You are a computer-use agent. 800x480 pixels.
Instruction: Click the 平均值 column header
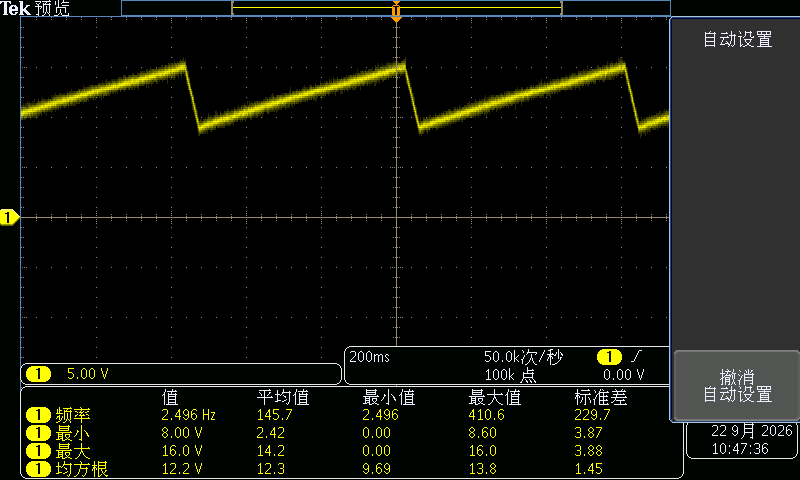click(283, 397)
